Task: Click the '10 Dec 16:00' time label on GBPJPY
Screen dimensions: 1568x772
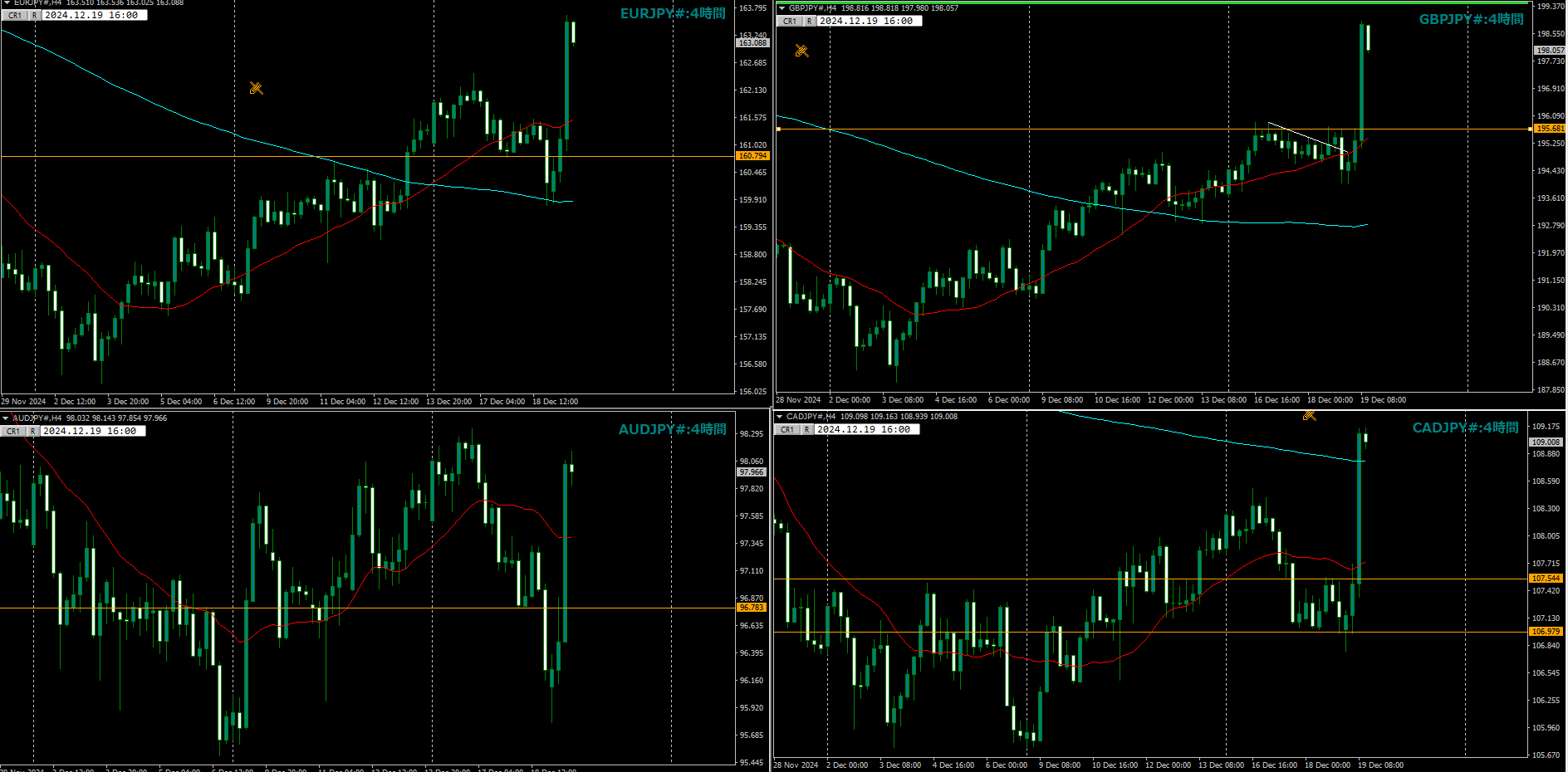Action: [1117, 400]
